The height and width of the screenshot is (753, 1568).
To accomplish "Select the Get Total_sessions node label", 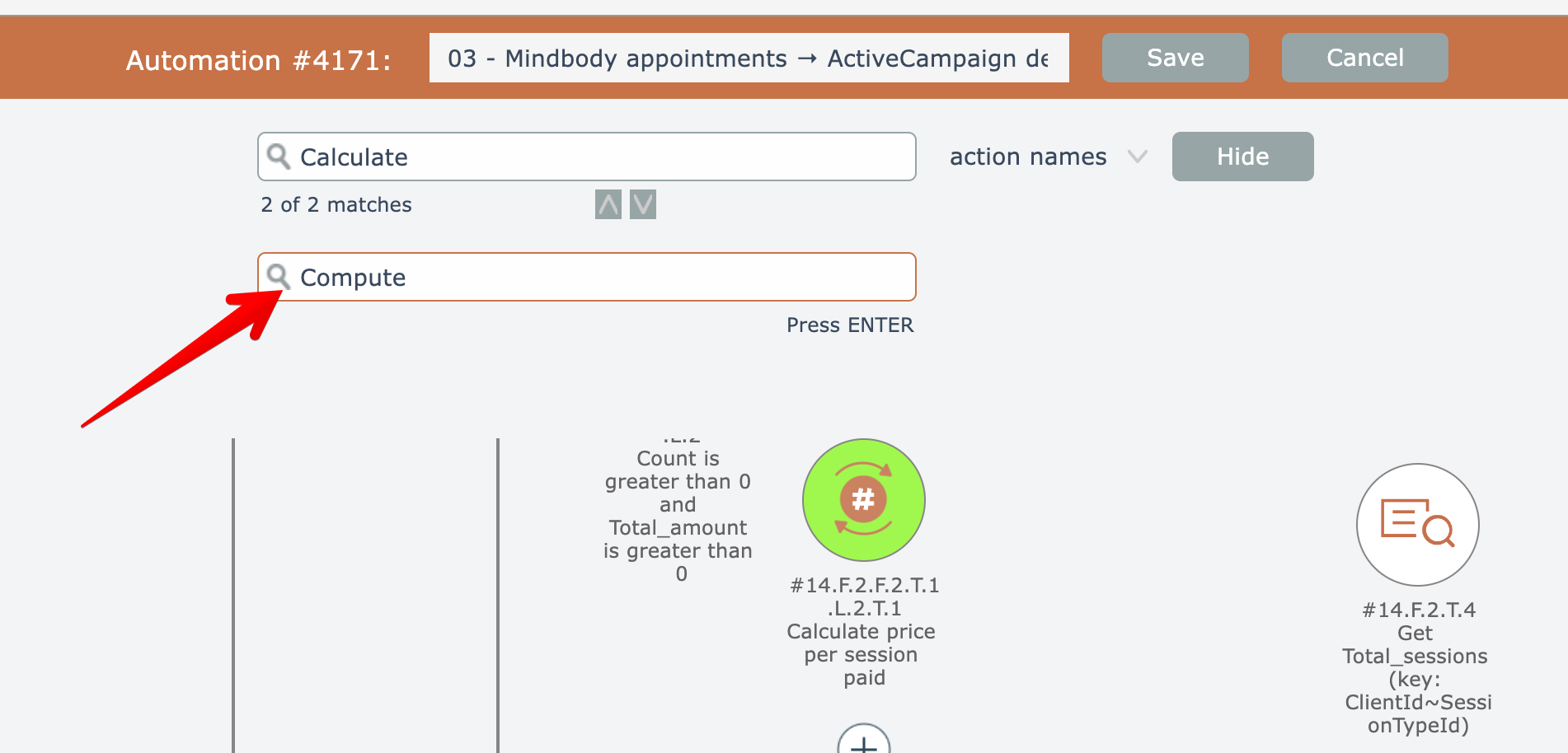I will pos(1417,667).
